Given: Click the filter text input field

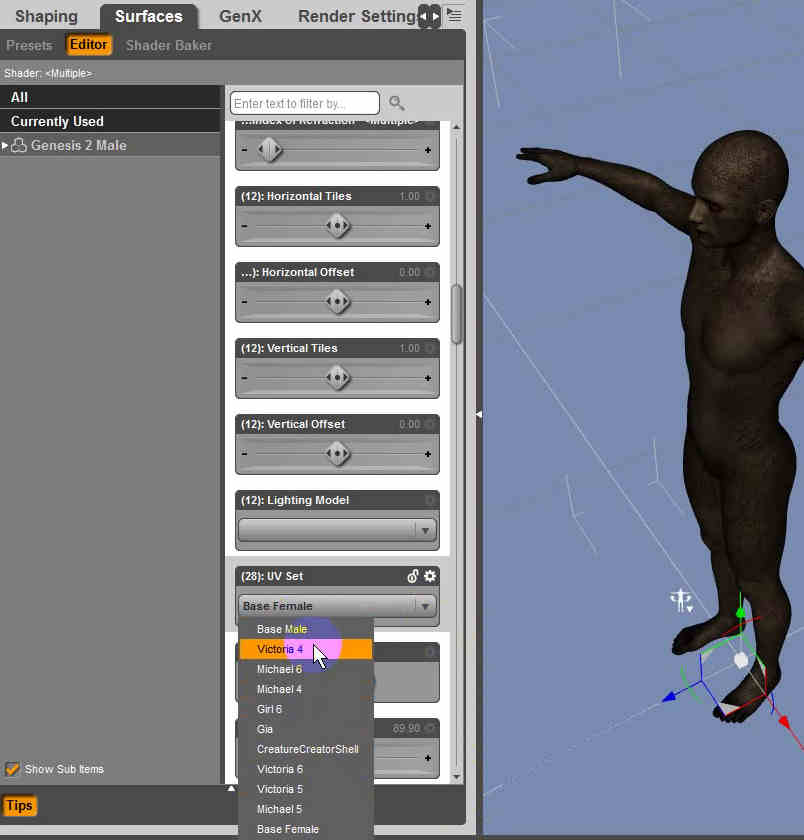Looking at the screenshot, I should [305, 103].
